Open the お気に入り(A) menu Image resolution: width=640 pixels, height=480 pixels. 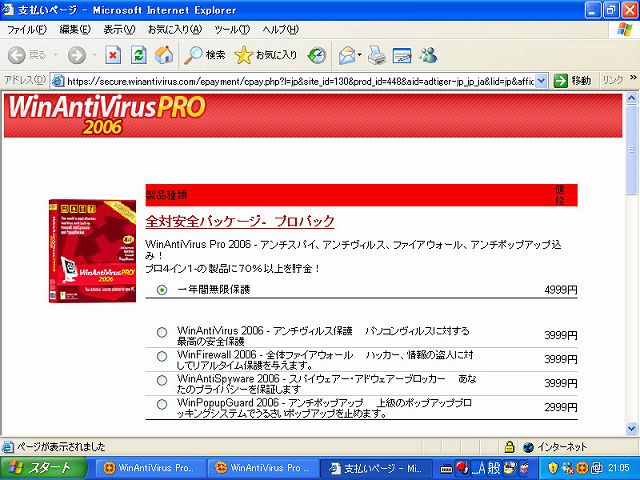tap(175, 29)
